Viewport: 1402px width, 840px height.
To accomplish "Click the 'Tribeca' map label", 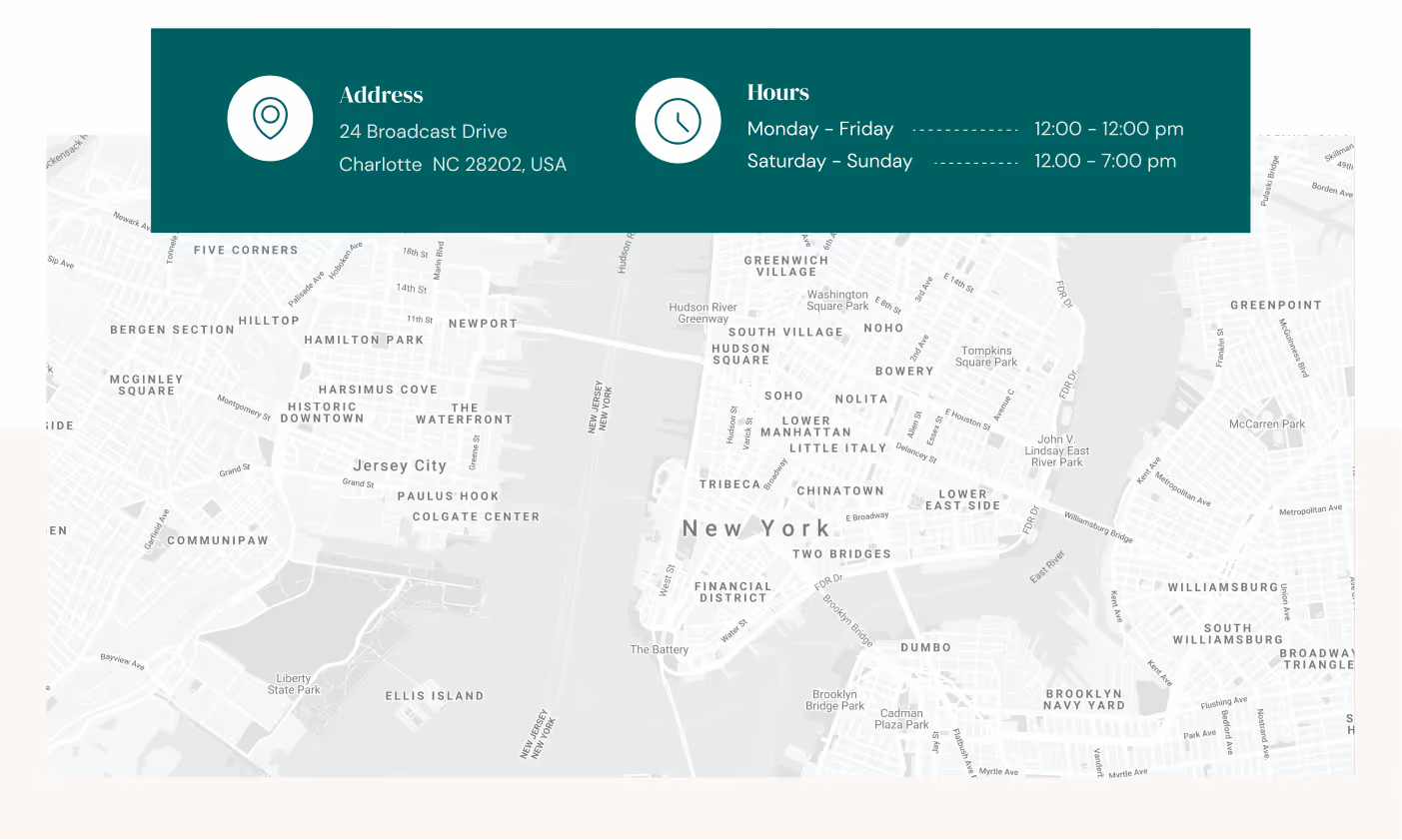I will pyautogui.click(x=729, y=484).
